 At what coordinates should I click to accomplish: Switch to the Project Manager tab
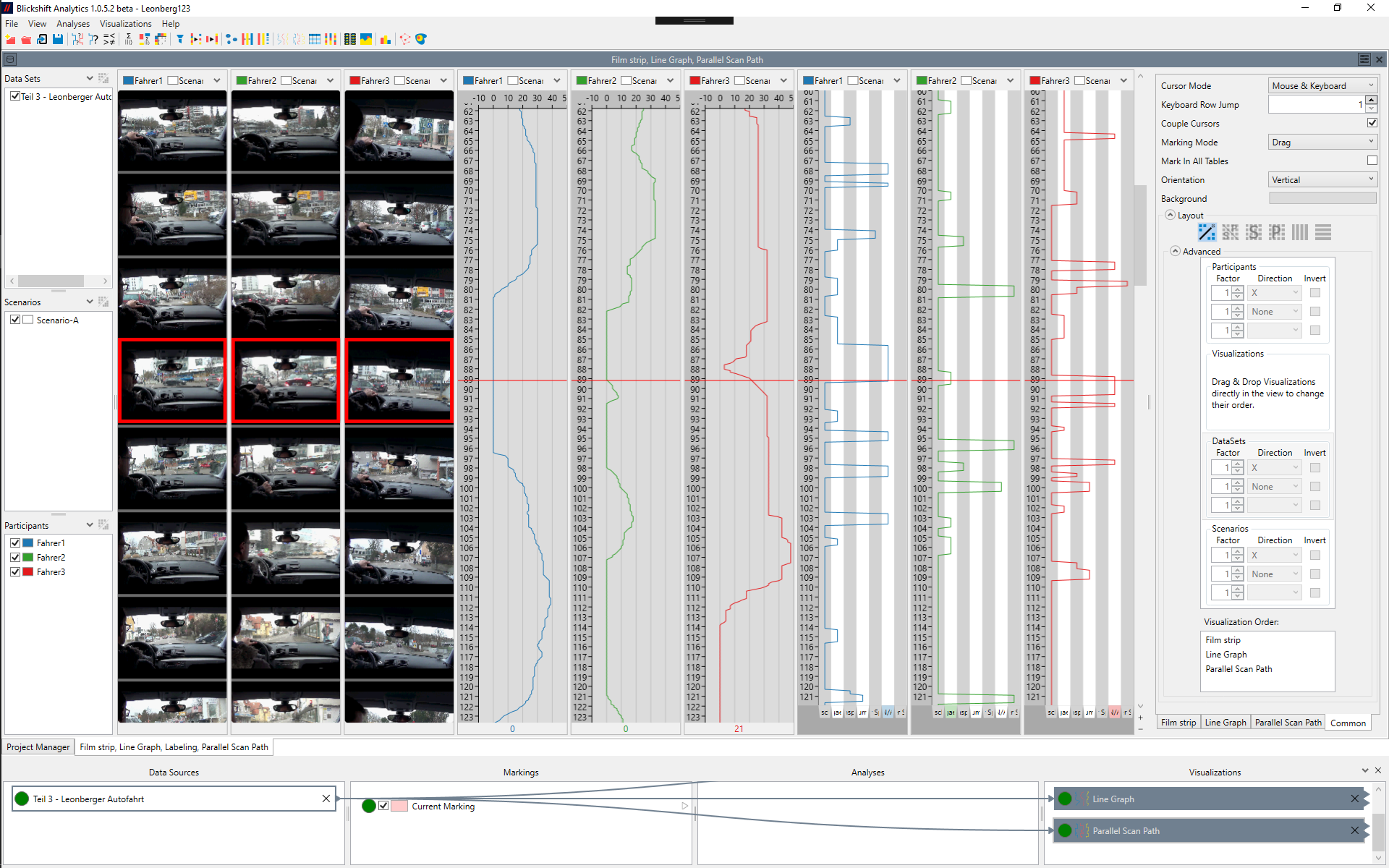point(38,746)
